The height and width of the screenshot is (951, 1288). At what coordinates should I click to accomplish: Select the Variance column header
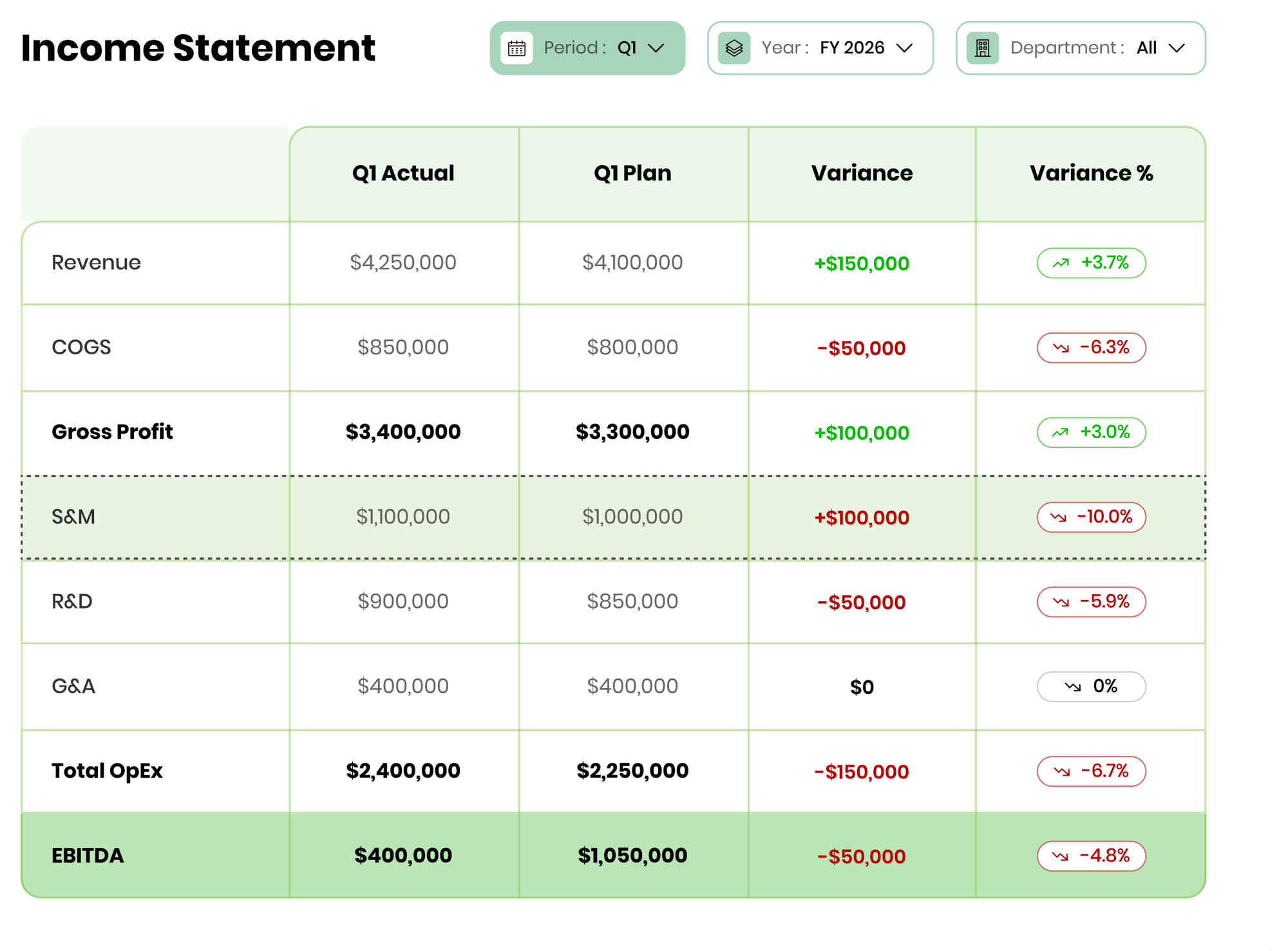862,173
